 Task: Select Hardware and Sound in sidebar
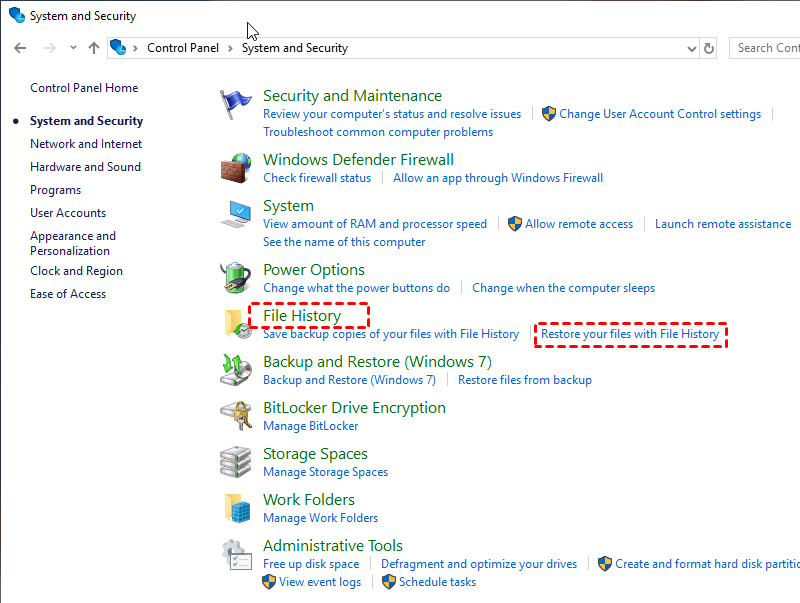pyautogui.click(x=85, y=167)
